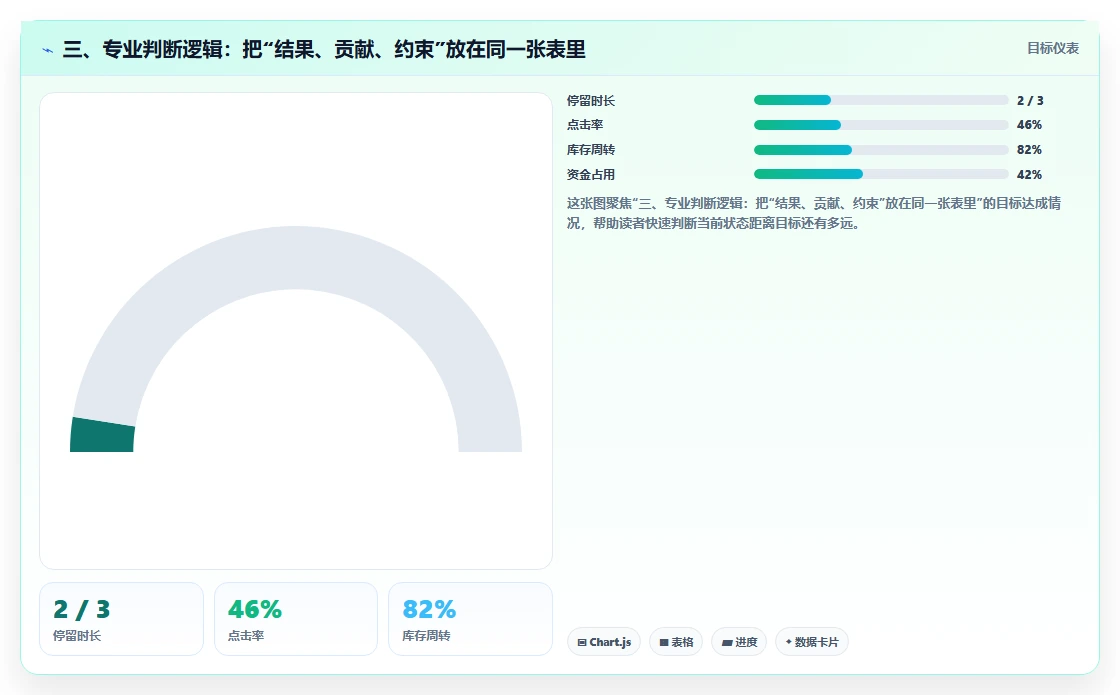Select the 82% 库存周转 data card
The width and height of the screenshot is (1120, 695).
pos(470,619)
